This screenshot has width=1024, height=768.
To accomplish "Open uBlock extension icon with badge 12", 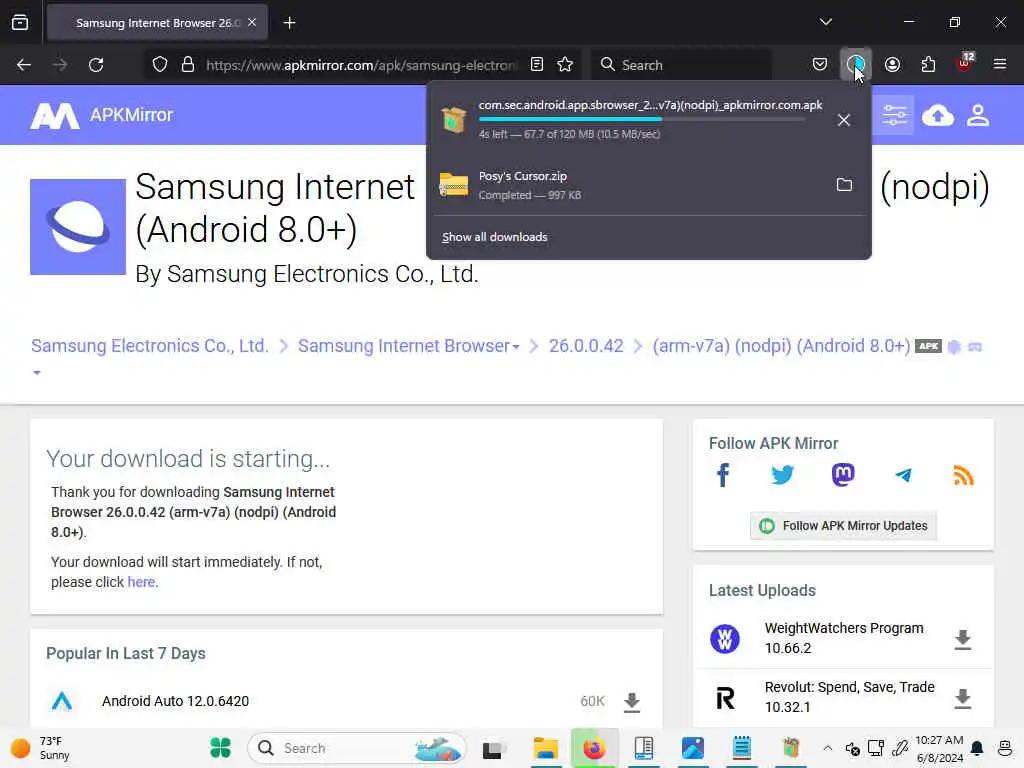I will pyautogui.click(x=965, y=63).
